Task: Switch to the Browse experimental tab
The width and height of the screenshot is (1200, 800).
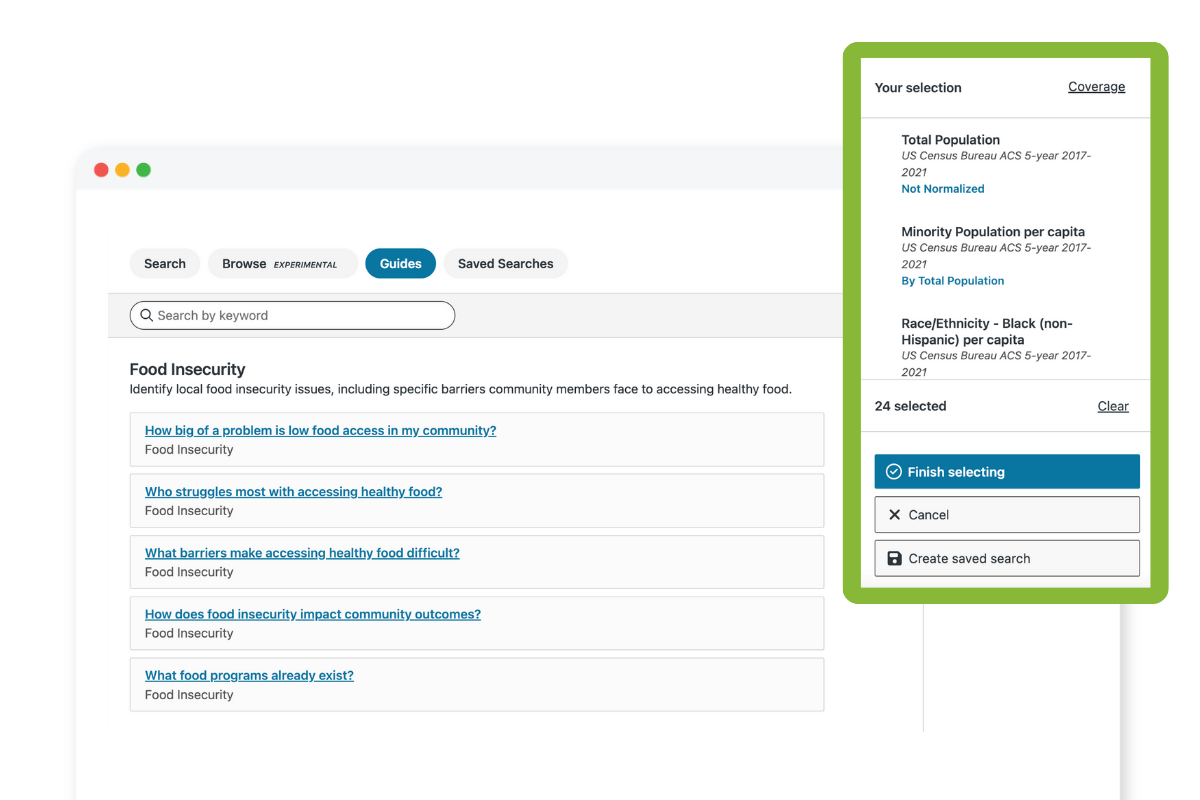Action: pyautogui.click(x=282, y=264)
